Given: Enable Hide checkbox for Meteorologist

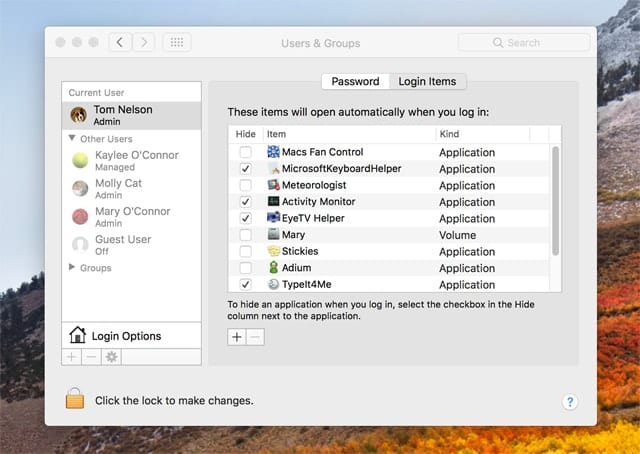Looking at the screenshot, I should (245, 185).
